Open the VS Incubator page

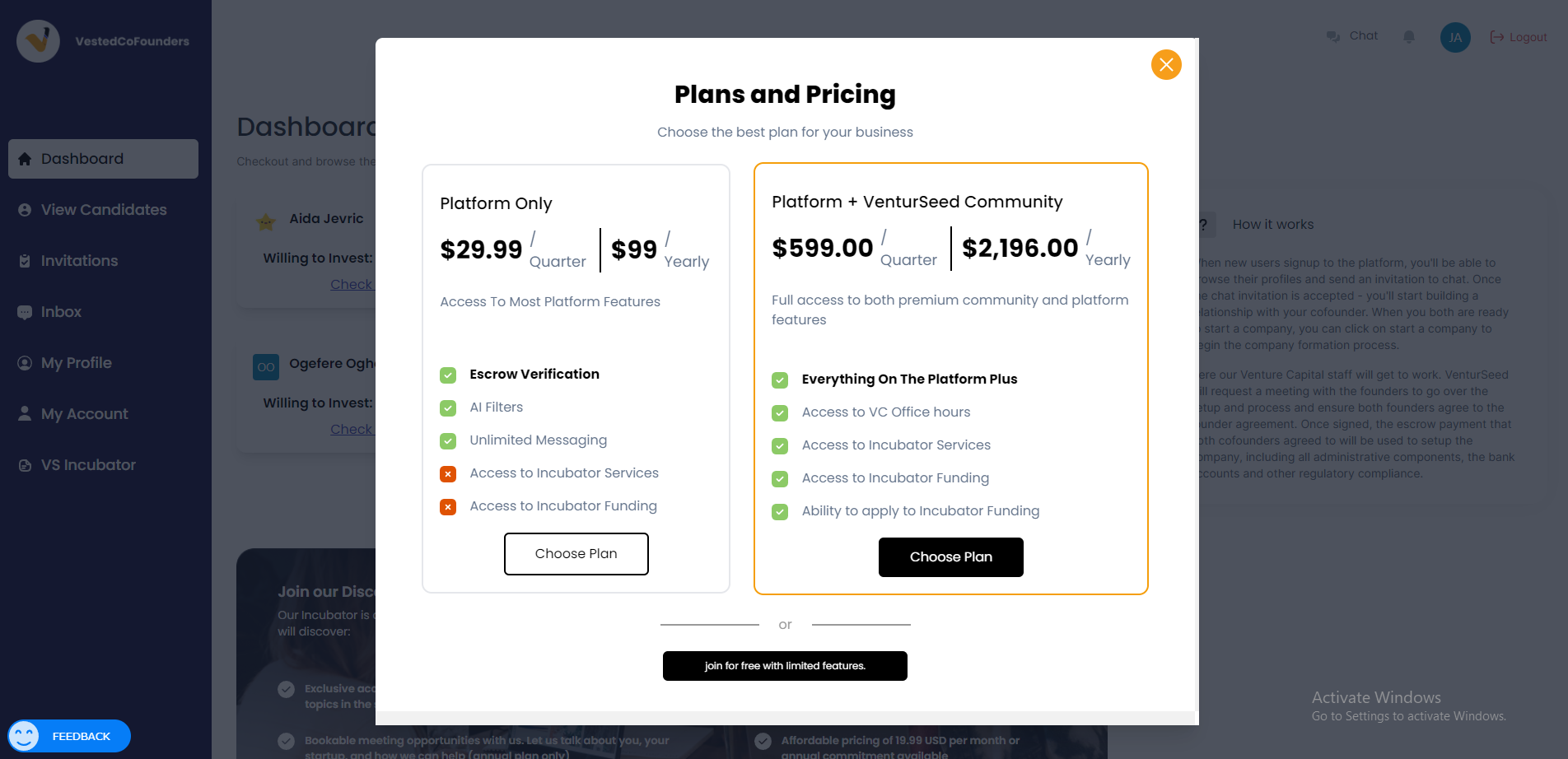coord(103,465)
